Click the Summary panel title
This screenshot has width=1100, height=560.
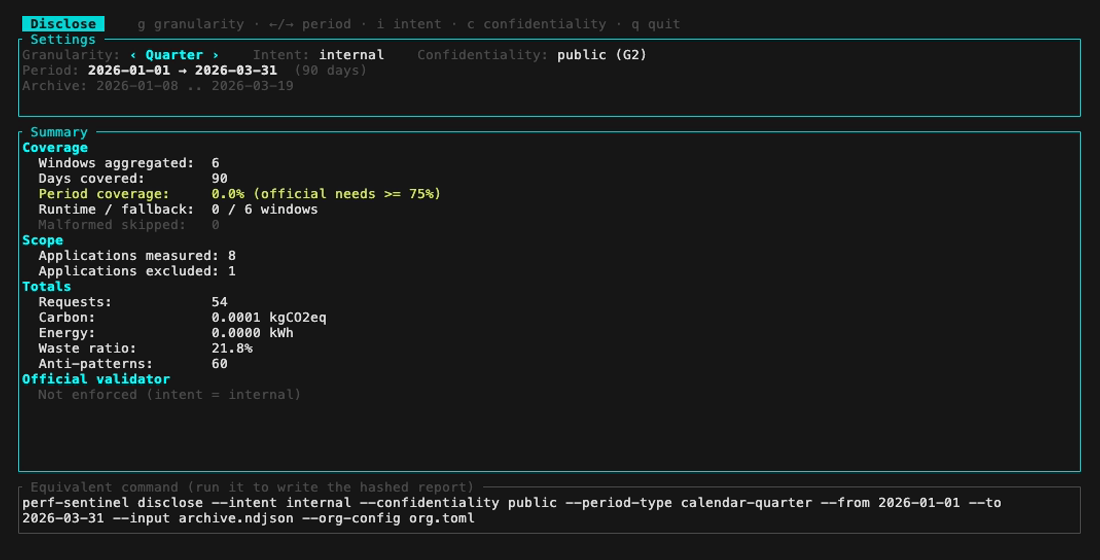(59, 132)
